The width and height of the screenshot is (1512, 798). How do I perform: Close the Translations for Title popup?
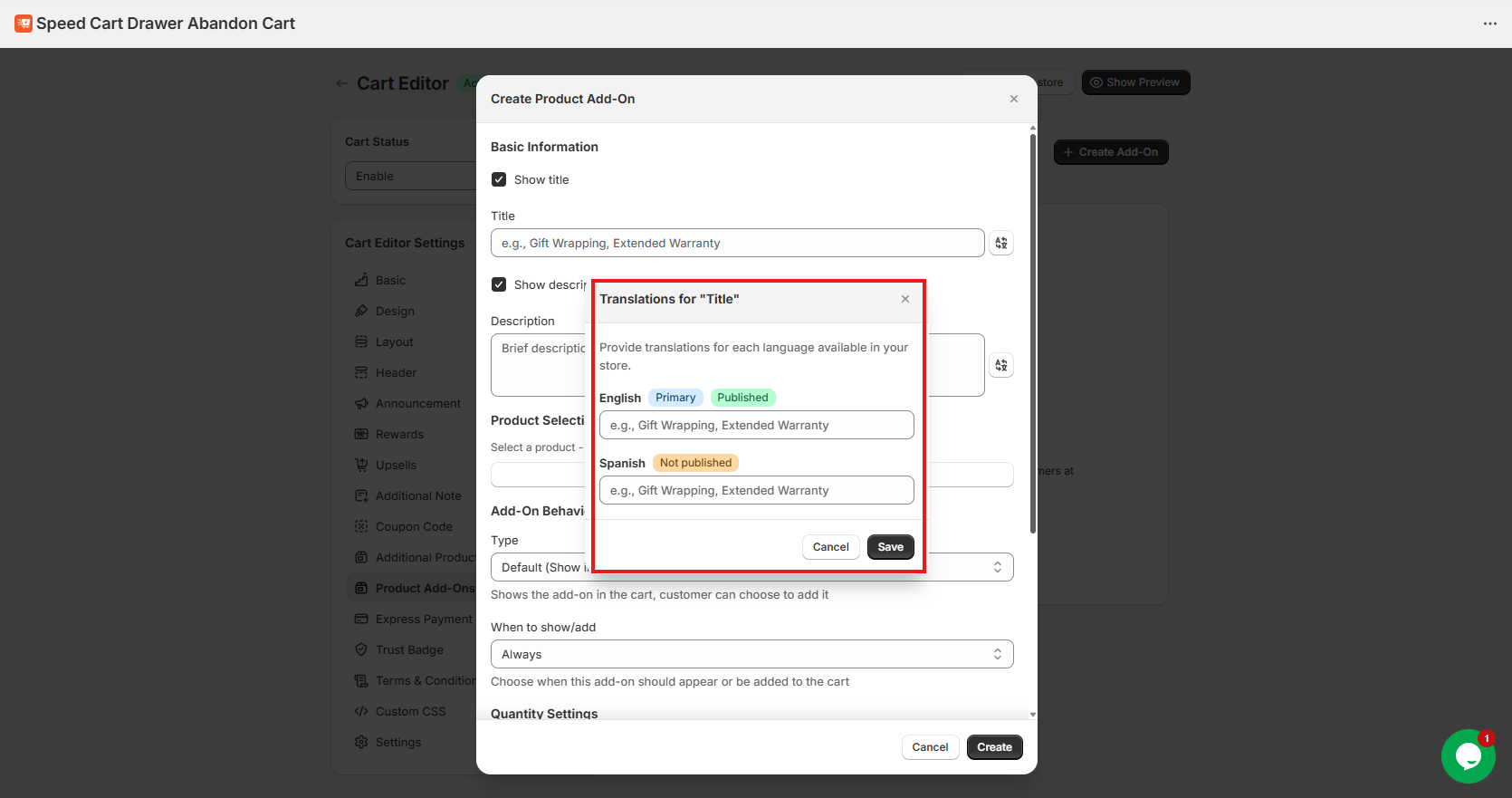point(904,299)
